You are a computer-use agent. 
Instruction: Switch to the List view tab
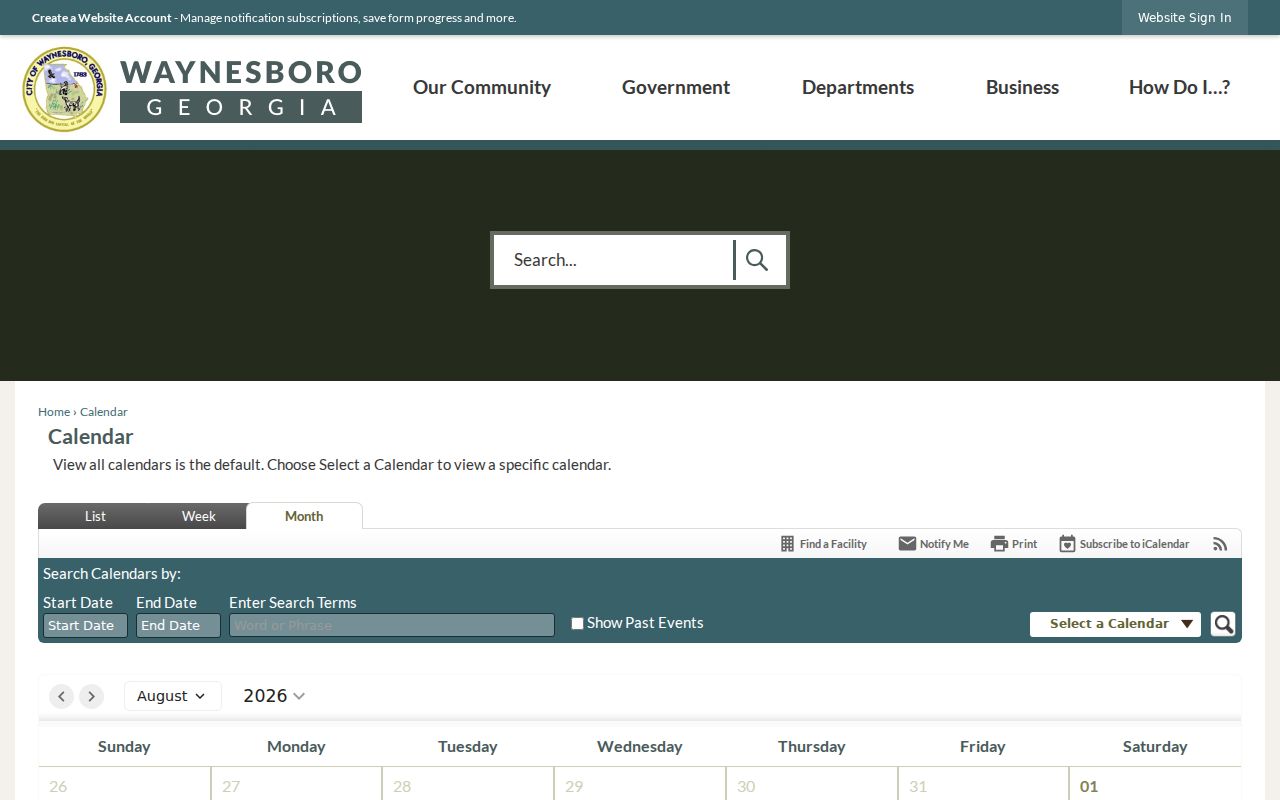95,516
